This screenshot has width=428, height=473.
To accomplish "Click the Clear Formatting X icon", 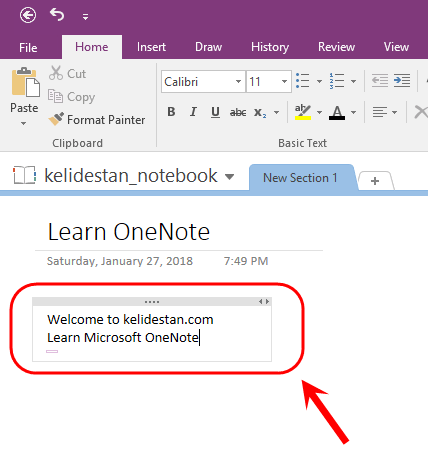I will point(421,112).
